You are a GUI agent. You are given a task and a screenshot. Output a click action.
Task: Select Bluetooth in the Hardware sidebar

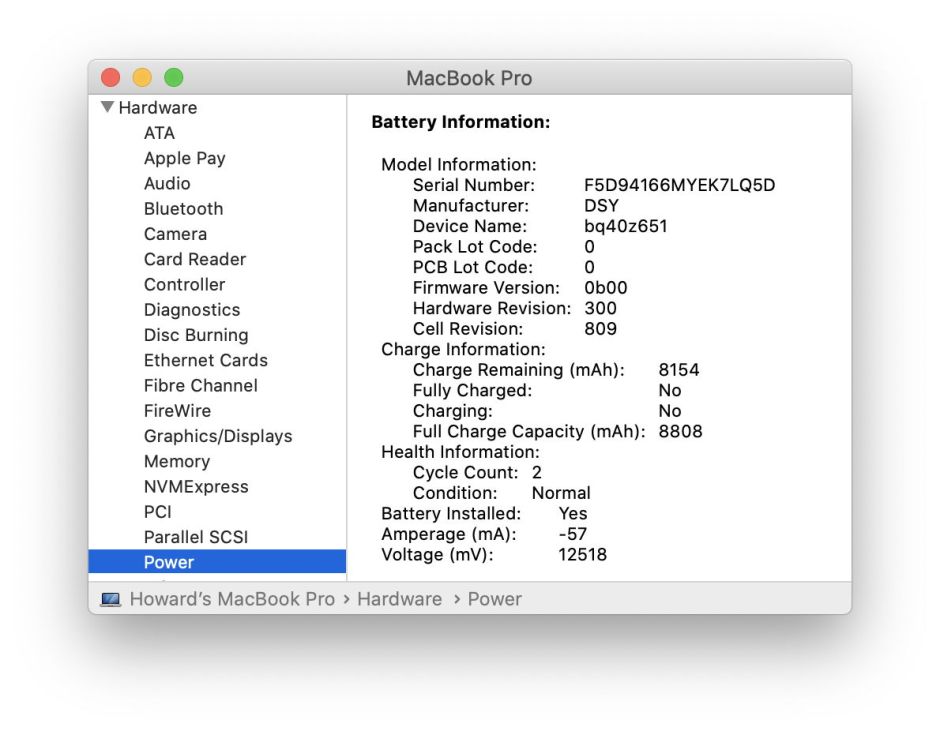click(x=183, y=208)
